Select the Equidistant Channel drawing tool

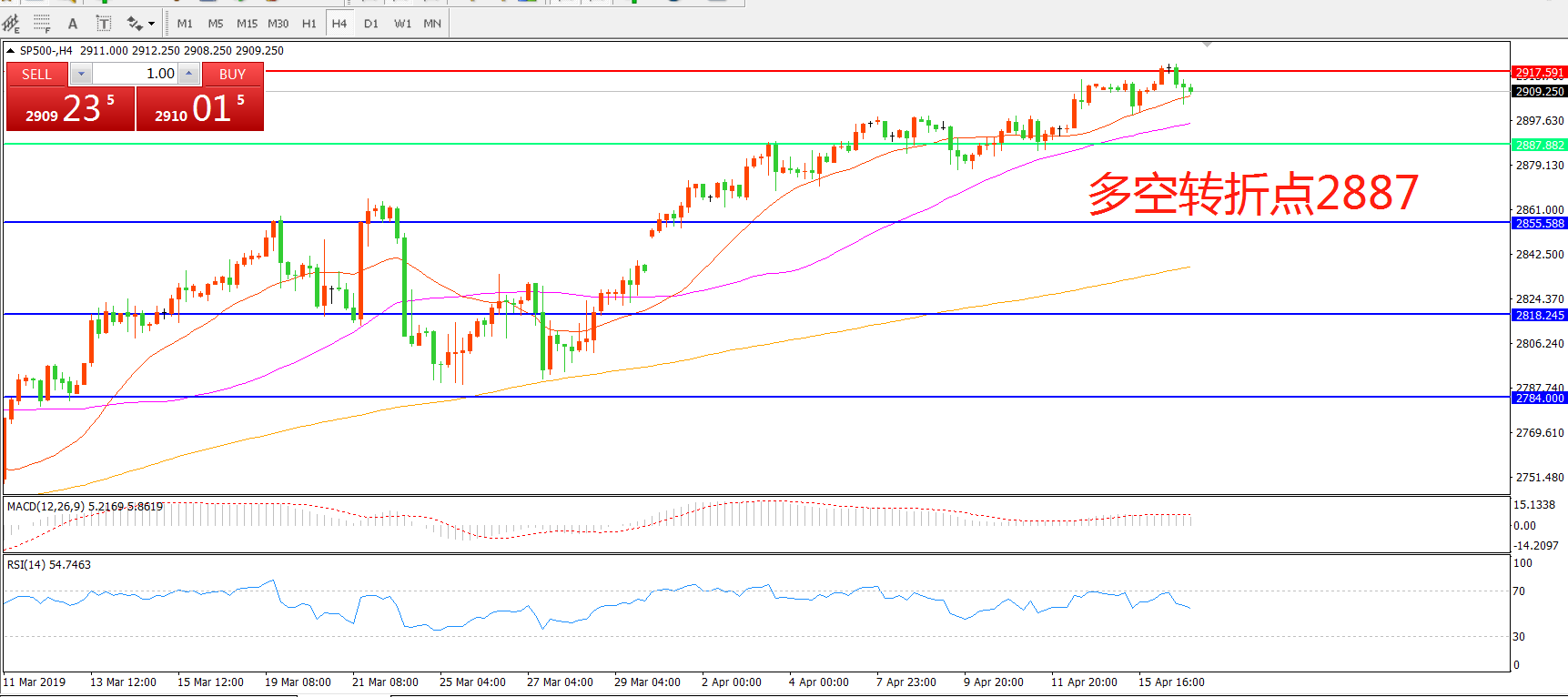11,24
